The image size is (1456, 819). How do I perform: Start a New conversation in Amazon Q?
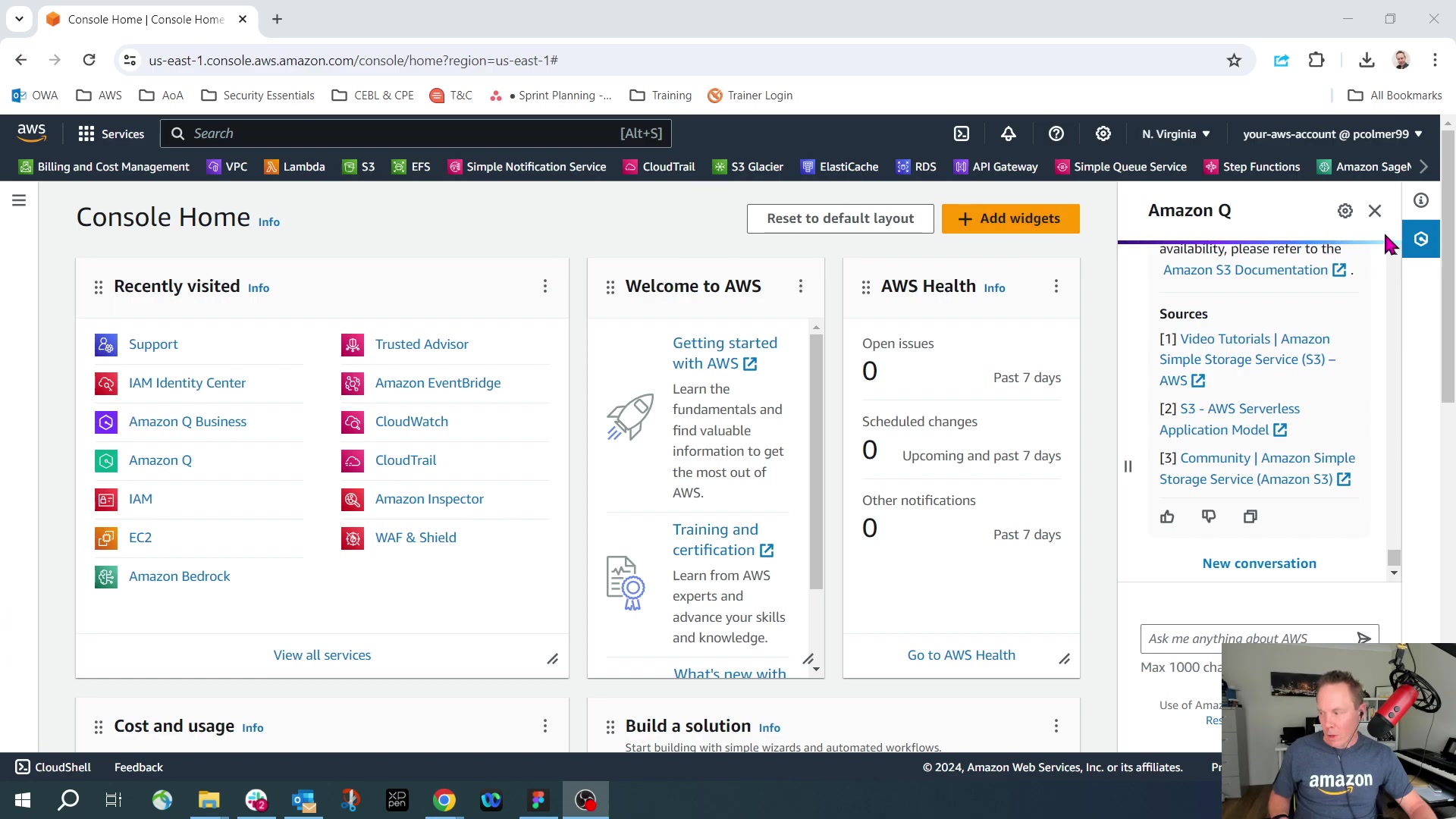tap(1259, 563)
